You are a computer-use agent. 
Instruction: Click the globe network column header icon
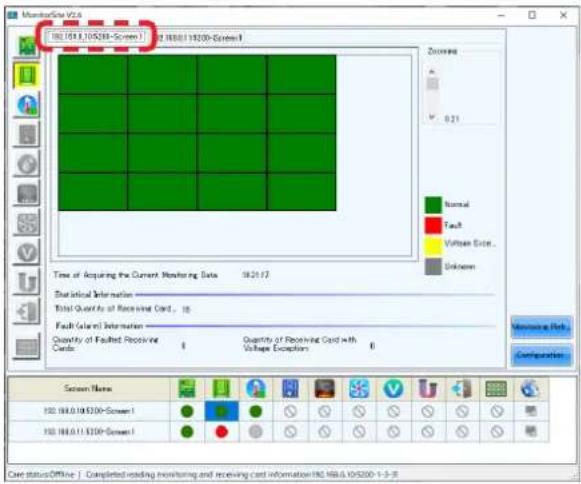[530, 388]
